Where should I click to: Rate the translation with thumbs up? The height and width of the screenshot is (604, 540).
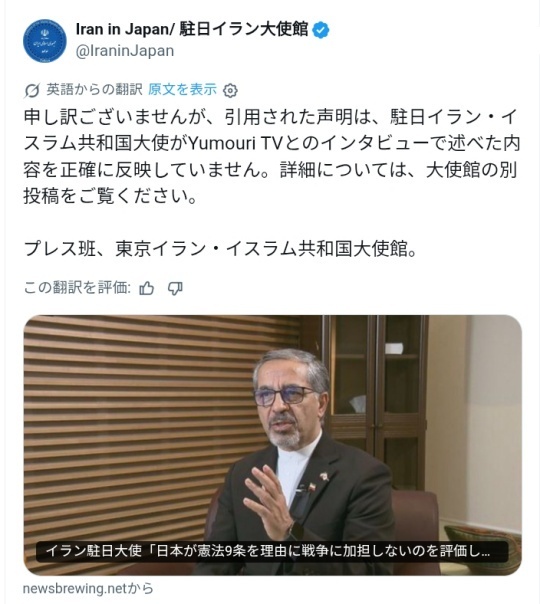pos(146,288)
